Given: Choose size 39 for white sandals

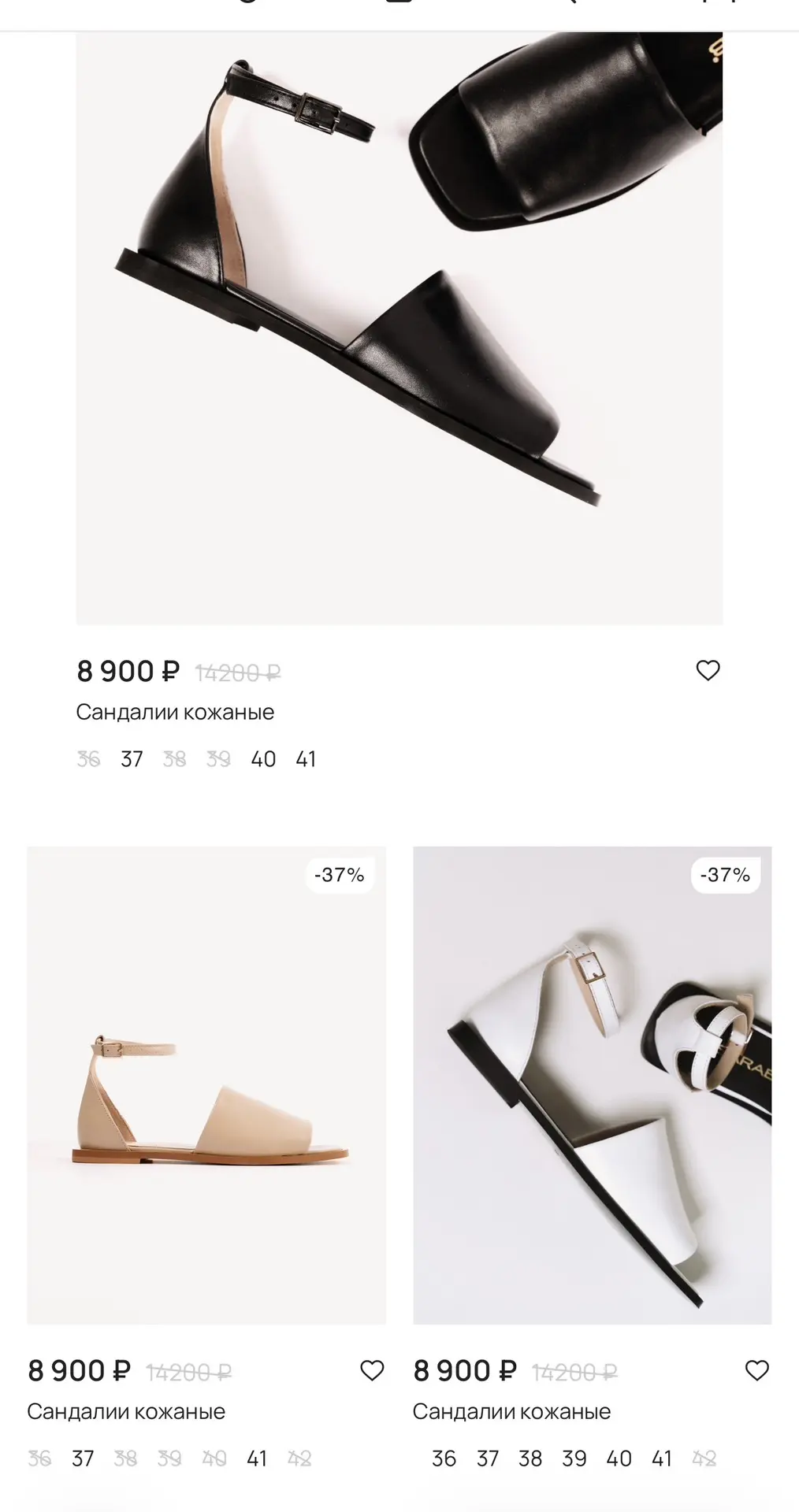Looking at the screenshot, I should 574,1458.
